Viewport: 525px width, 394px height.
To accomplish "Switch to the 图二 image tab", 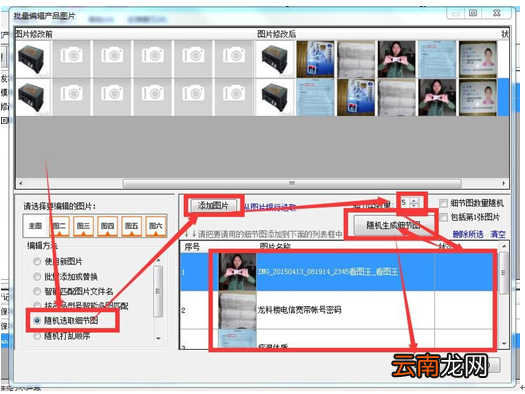I will click(x=59, y=226).
